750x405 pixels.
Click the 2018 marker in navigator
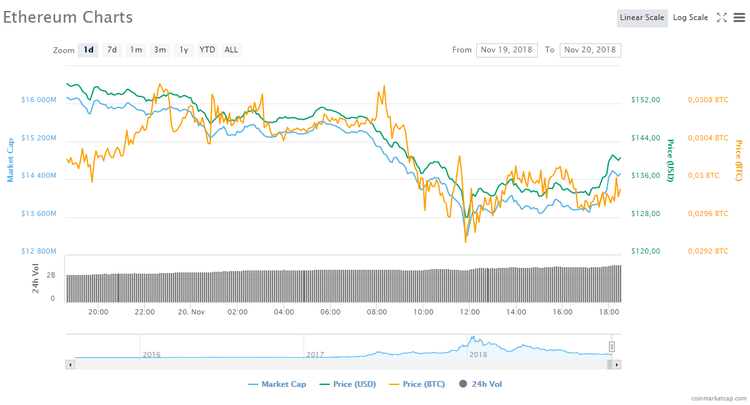[x=478, y=354]
